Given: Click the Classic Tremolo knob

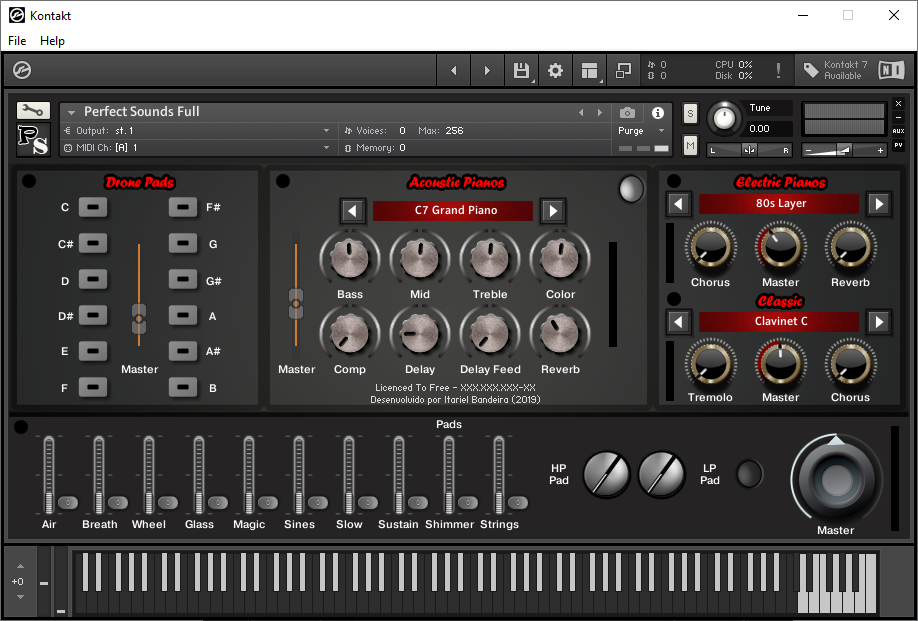Looking at the screenshot, I should click(710, 364).
